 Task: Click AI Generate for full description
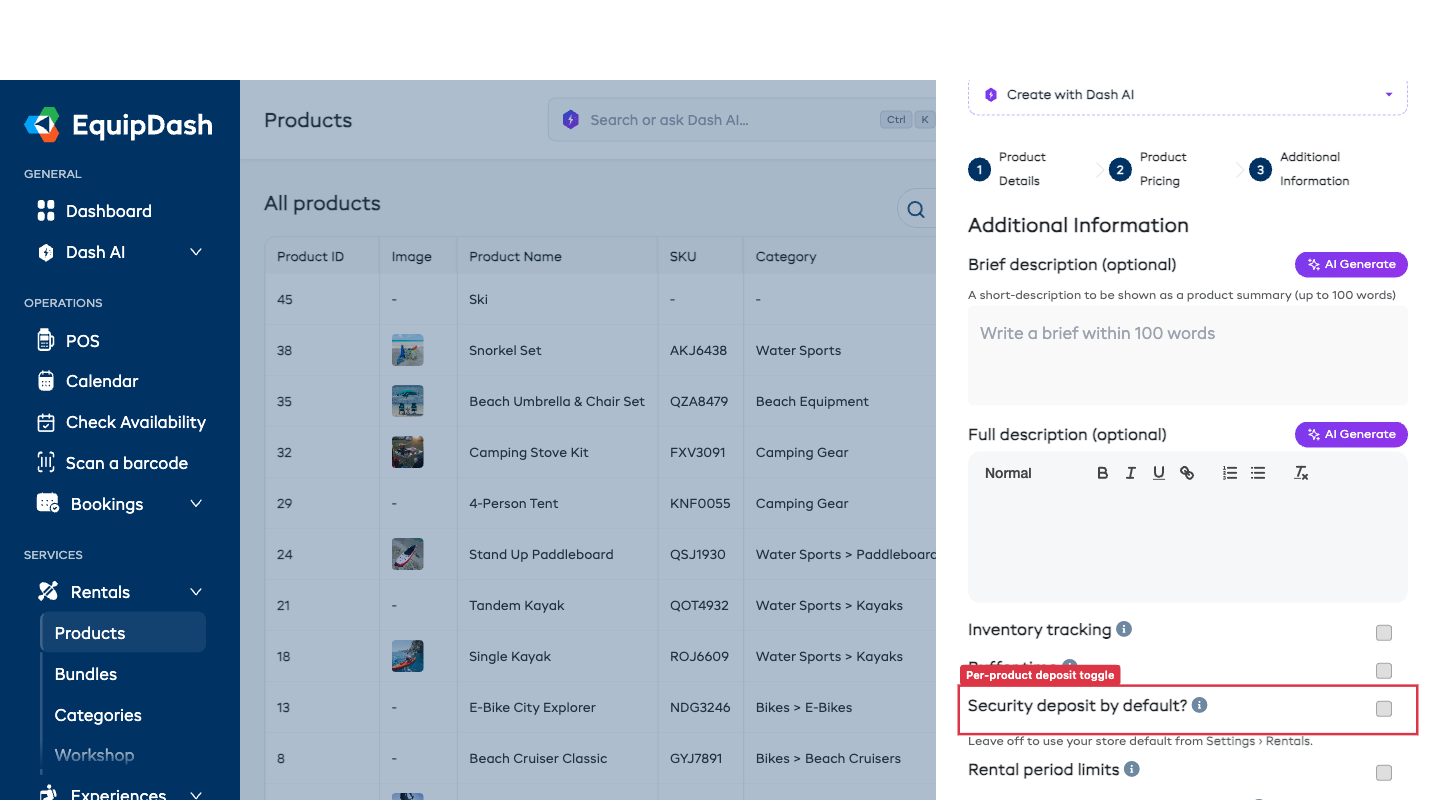tap(1351, 434)
